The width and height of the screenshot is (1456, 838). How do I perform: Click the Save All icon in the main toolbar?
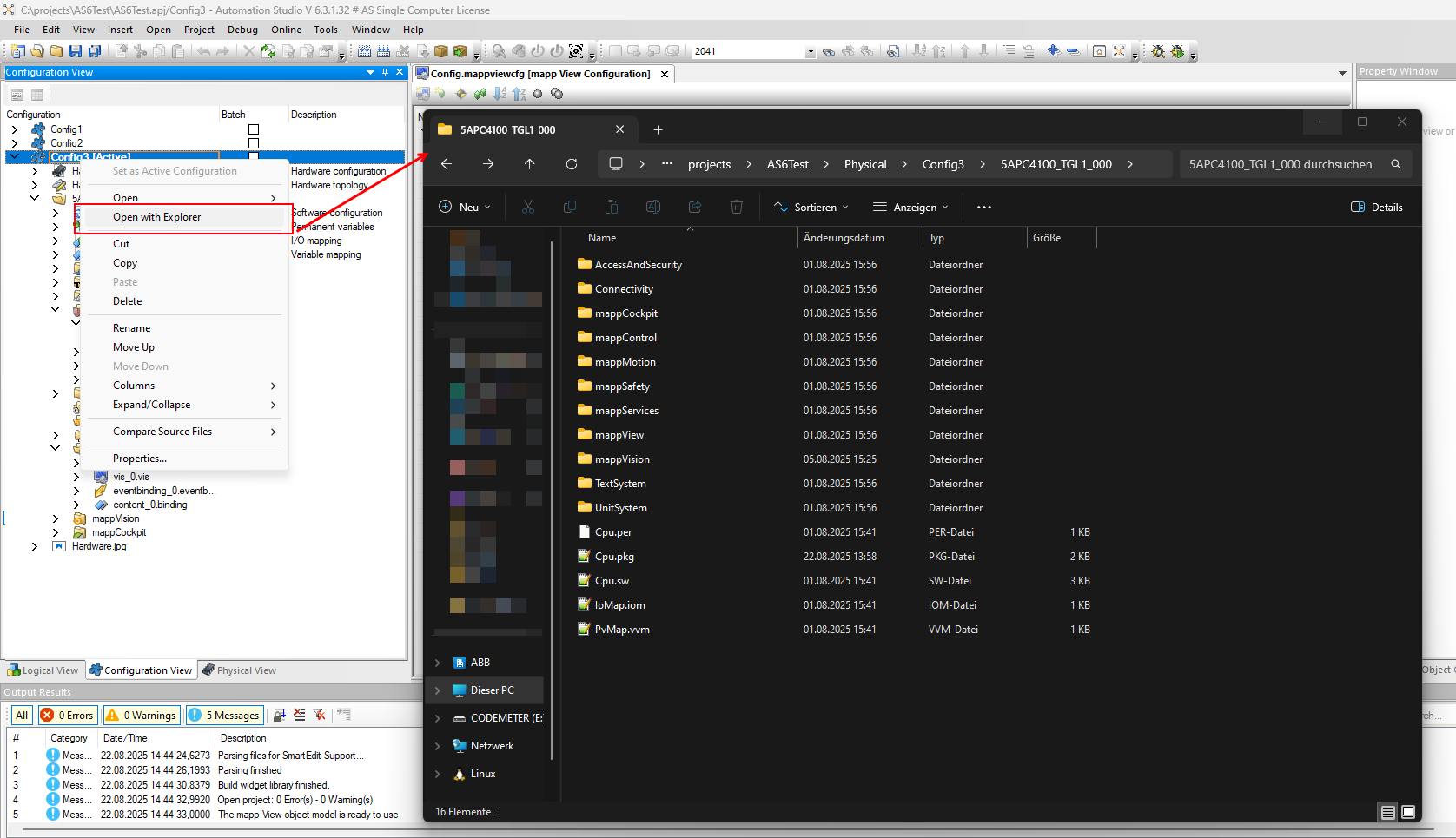click(95, 51)
